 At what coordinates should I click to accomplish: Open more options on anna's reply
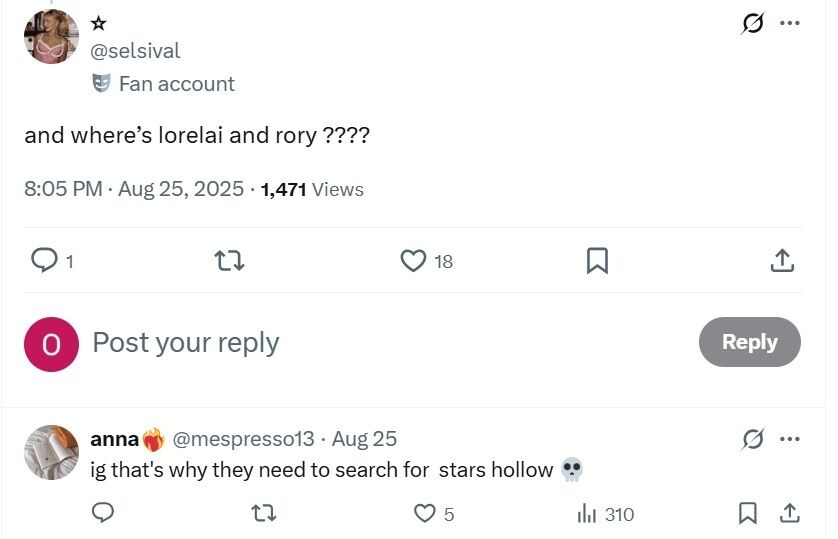(x=790, y=439)
